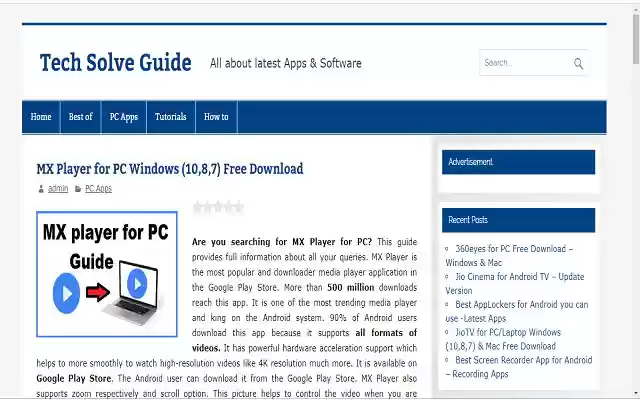Open the Tutorials menu item
This screenshot has height=400, width=640.
click(171, 117)
